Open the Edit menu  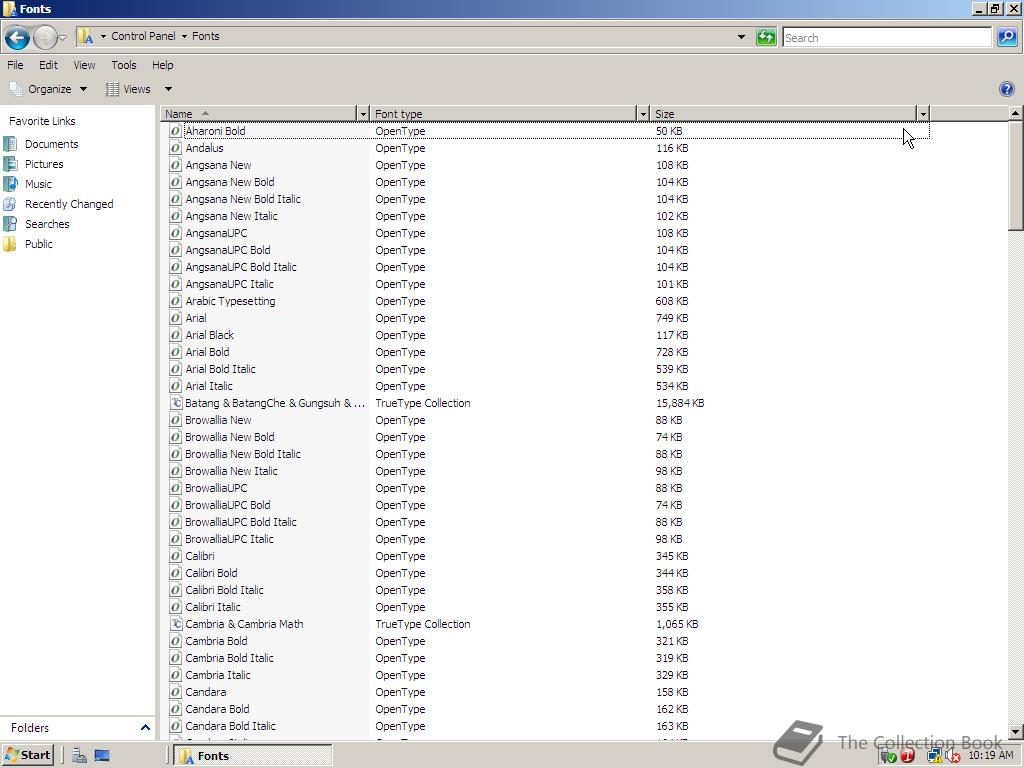[x=48, y=65]
